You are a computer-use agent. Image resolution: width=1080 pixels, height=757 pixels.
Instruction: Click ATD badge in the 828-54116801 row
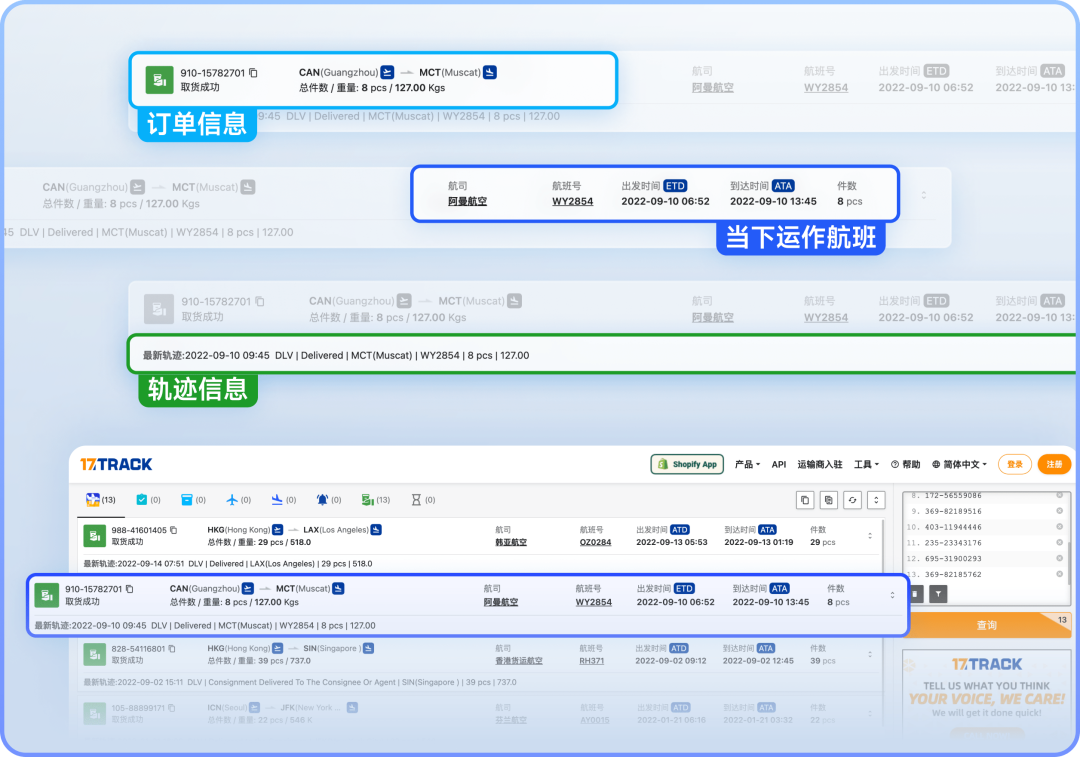pyautogui.click(x=678, y=648)
